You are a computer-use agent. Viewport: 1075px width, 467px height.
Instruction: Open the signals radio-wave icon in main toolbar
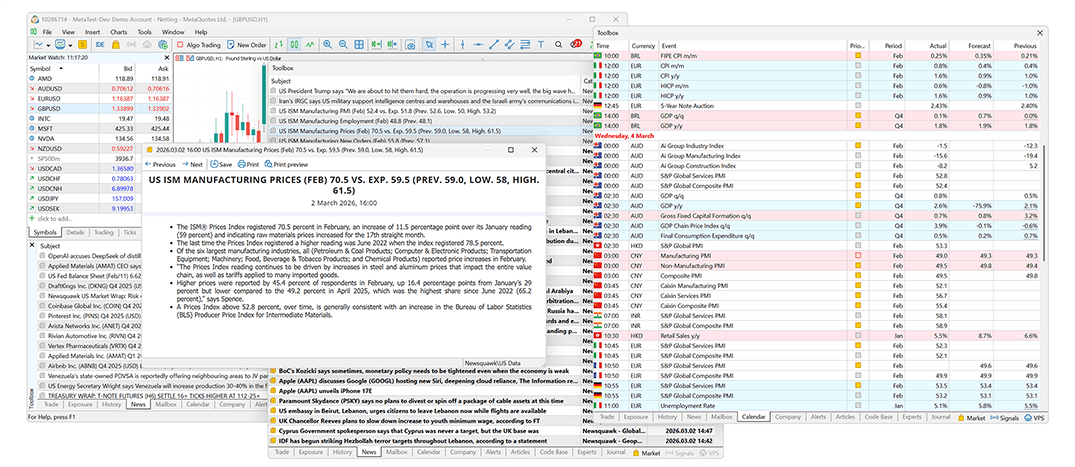pyautogui.click(x=131, y=45)
